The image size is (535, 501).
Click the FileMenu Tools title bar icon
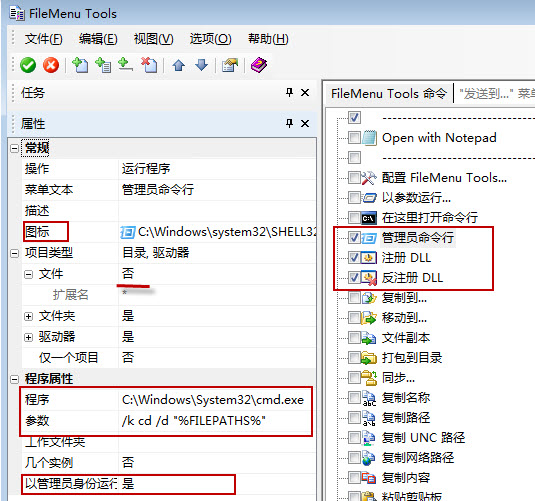coord(17,13)
